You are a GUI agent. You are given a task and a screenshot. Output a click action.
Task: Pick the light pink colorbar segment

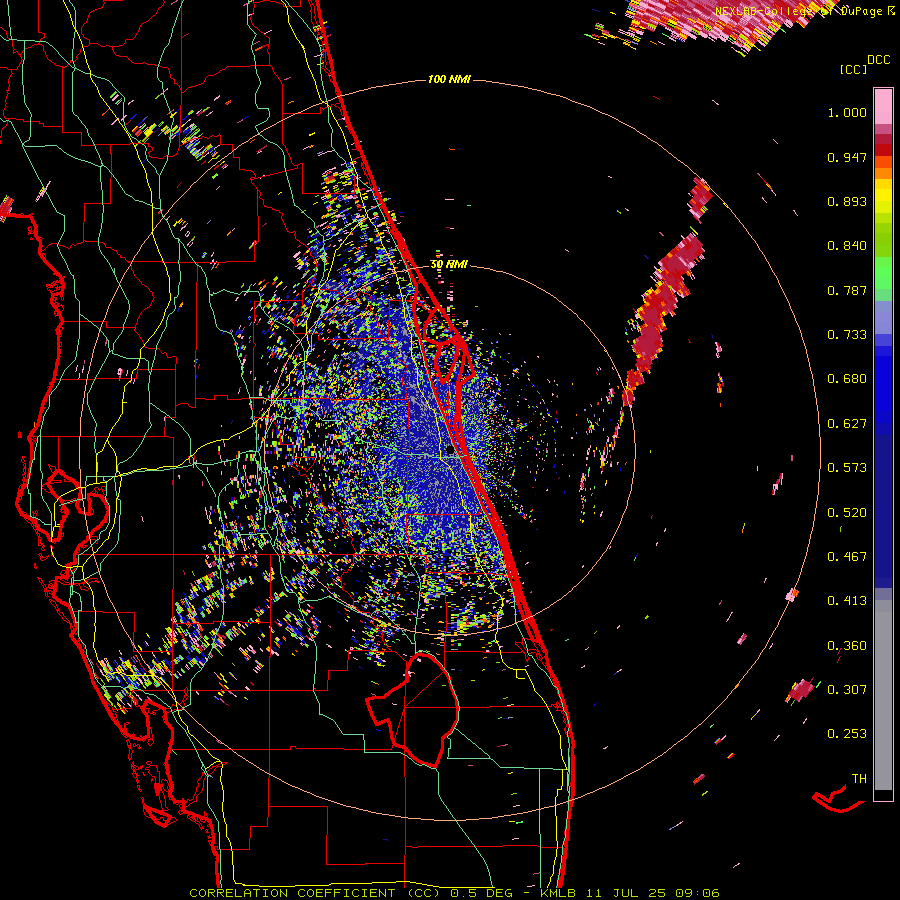coord(883,106)
